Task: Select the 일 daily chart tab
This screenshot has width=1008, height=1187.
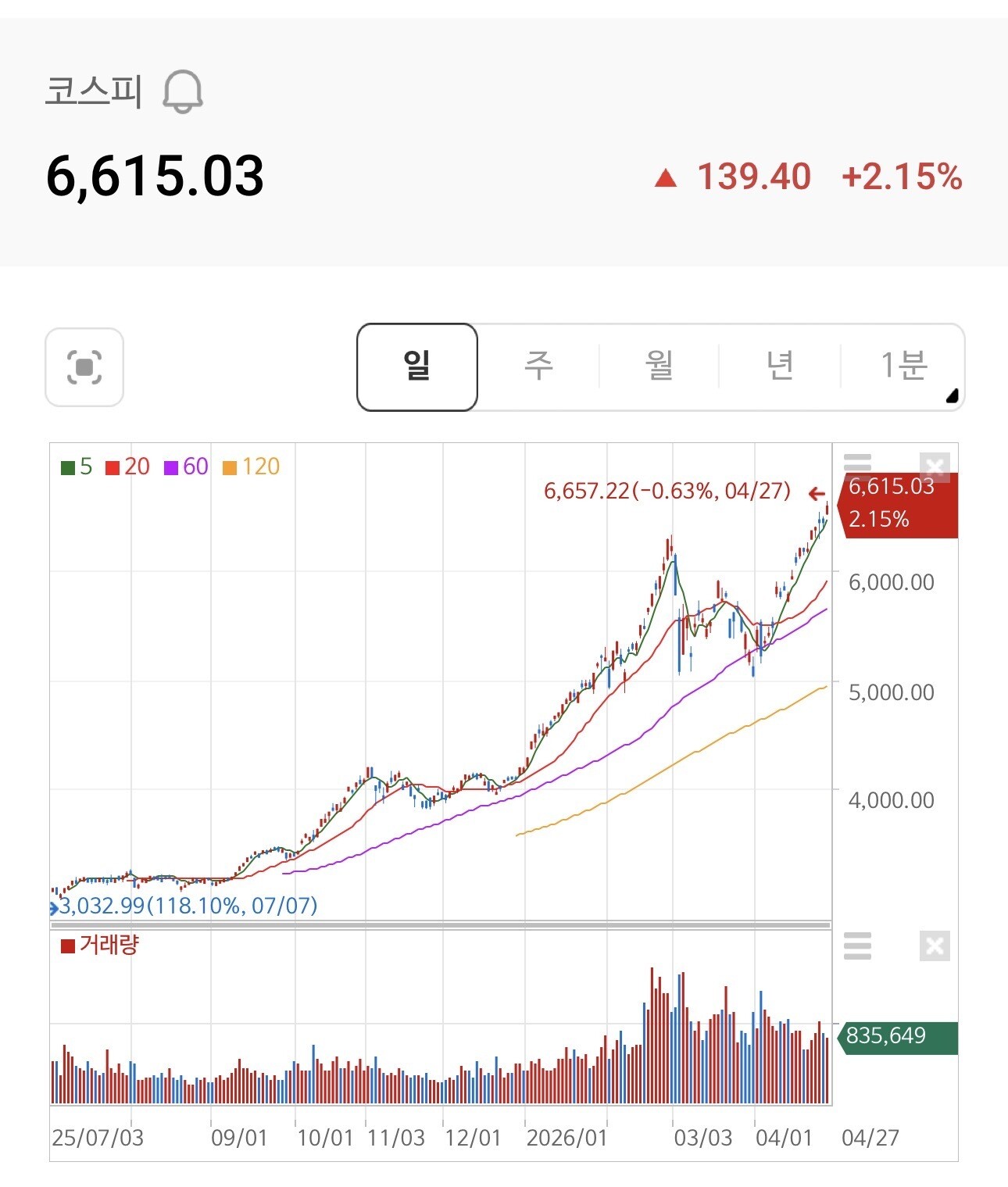Action: tap(417, 366)
